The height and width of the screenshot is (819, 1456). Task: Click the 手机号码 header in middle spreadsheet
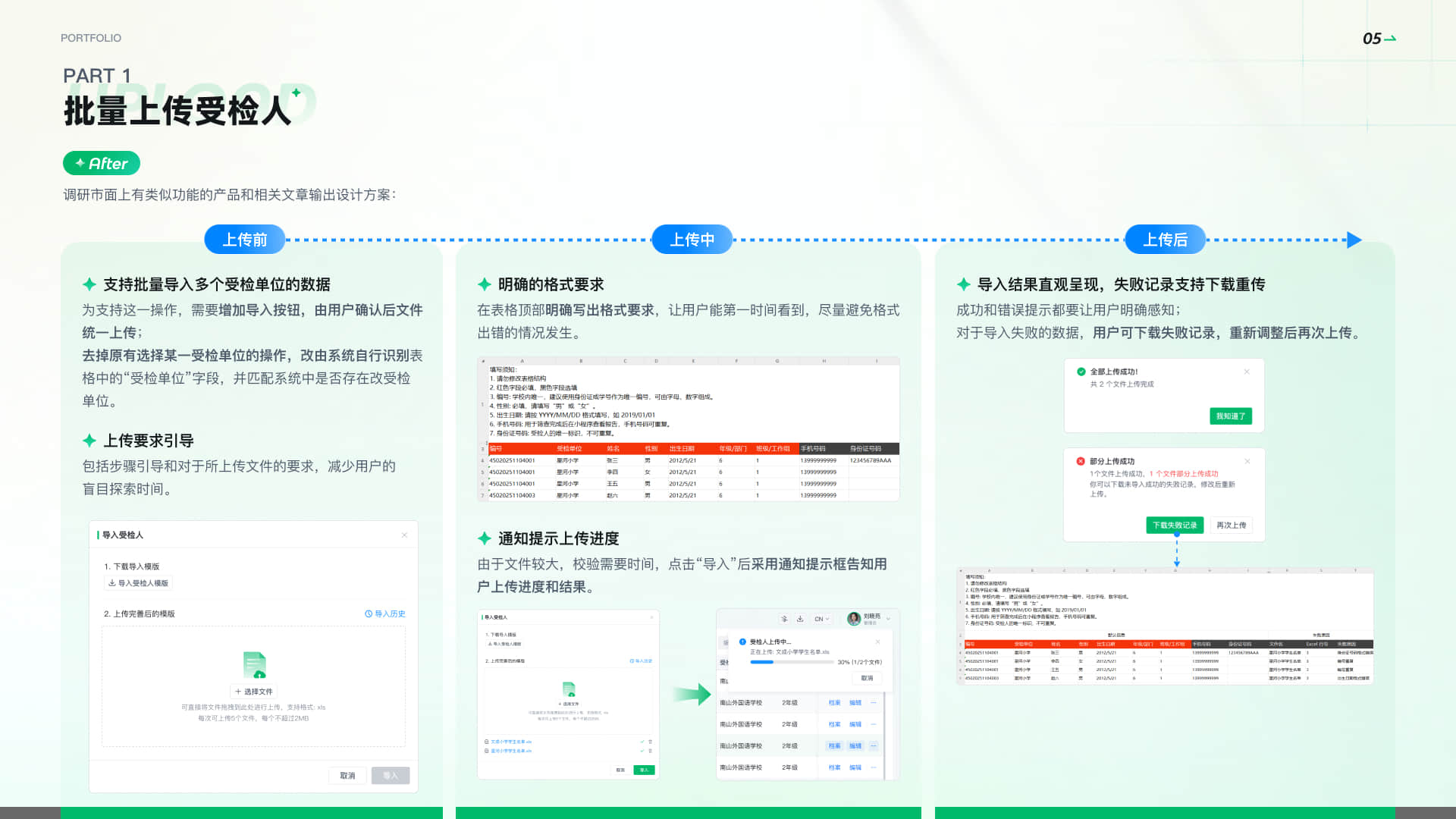tap(813, 448)
